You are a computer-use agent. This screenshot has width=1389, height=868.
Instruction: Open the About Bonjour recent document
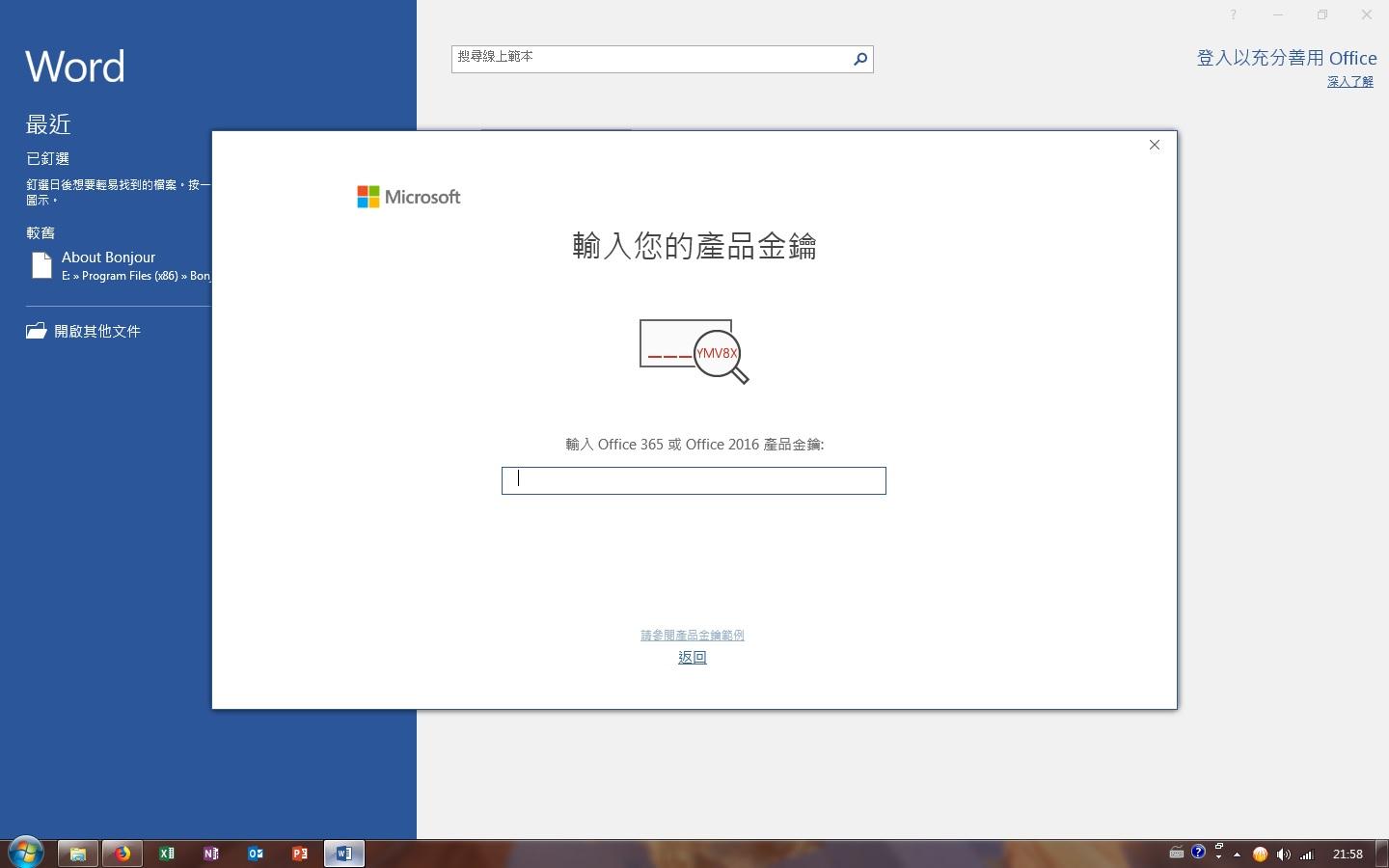(121, 266)
